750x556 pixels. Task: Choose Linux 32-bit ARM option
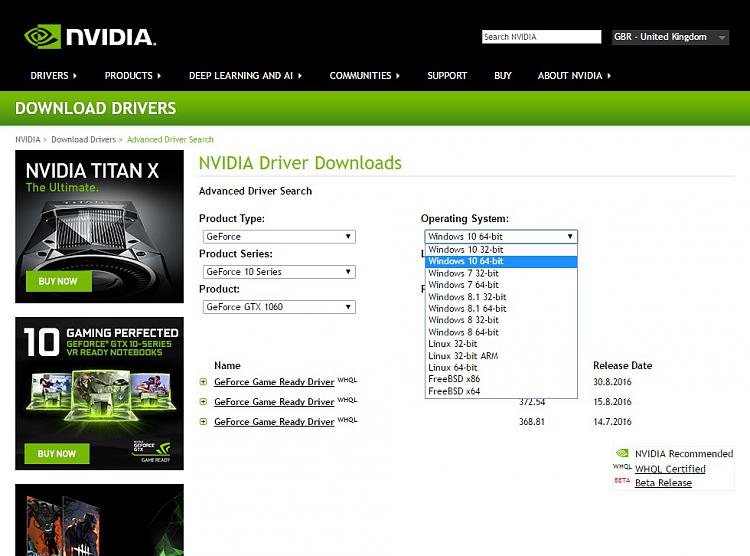pos(501,356)
